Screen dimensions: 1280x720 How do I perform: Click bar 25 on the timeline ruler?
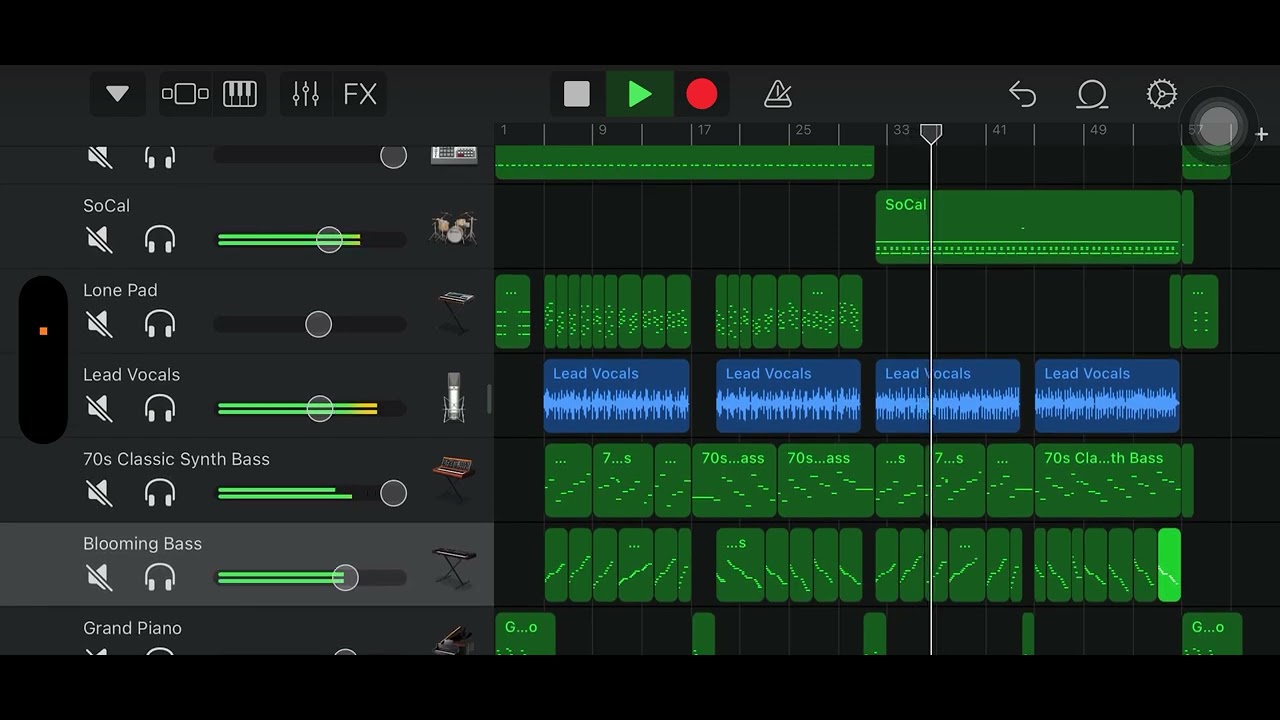coord(803,130)
